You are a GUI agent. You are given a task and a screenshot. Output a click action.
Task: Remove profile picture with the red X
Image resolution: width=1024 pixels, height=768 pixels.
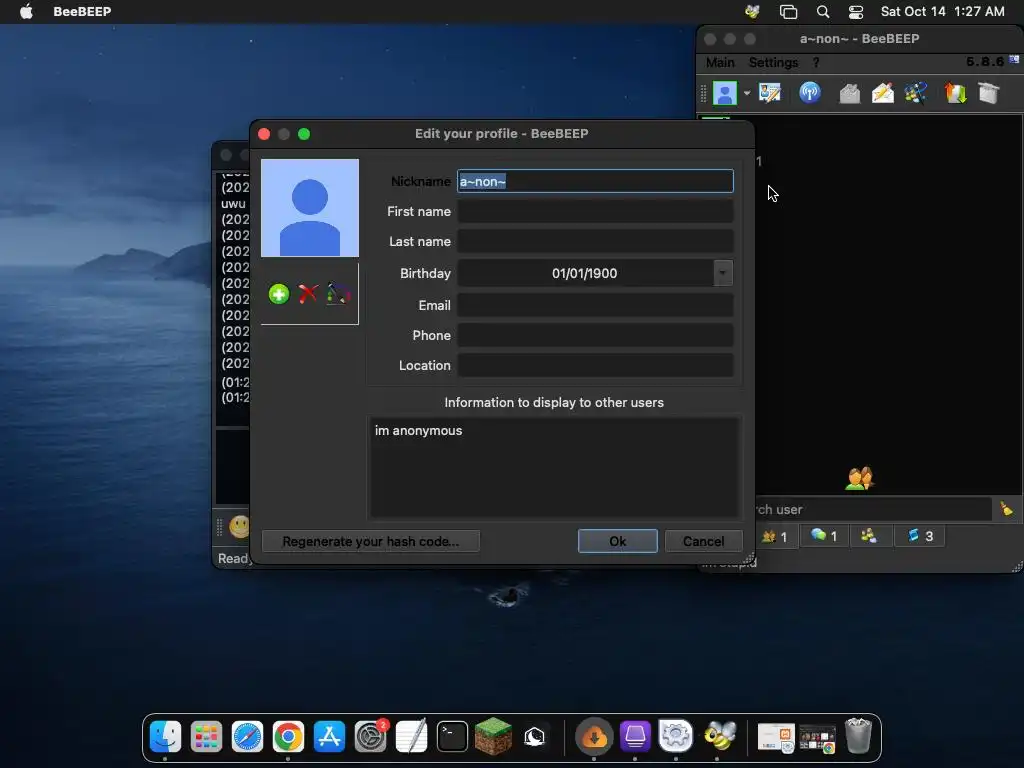pyautogui.click(x=308, y=294)
